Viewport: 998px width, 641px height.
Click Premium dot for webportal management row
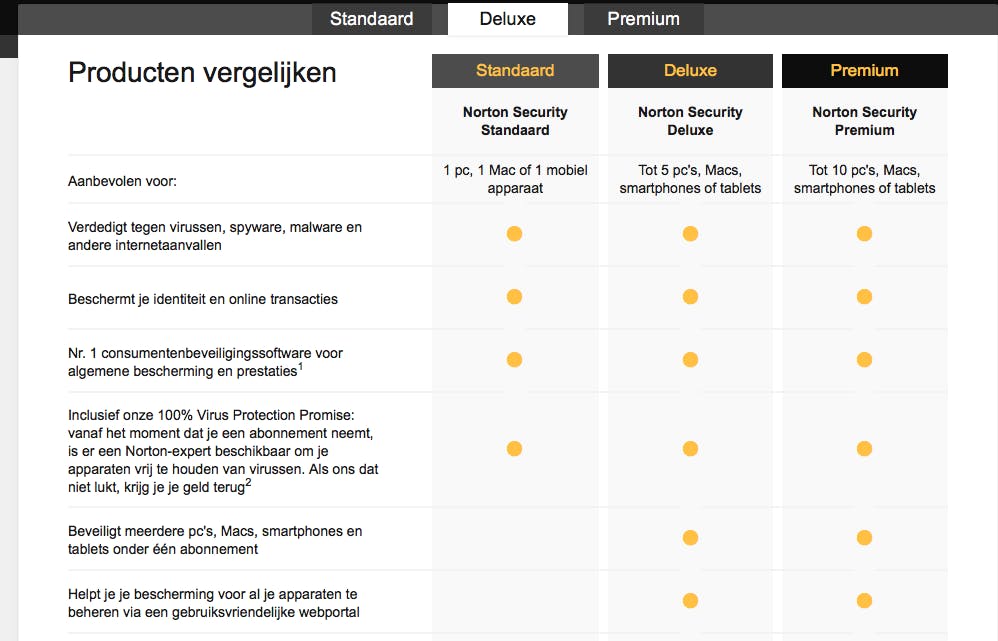pos(864,601)
